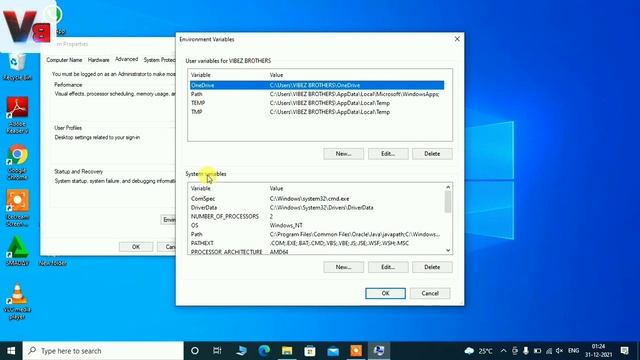The height and width of the screenshot is (360, 640).
Task: Open the notification center icon
Action: click(x=624, y=351)
